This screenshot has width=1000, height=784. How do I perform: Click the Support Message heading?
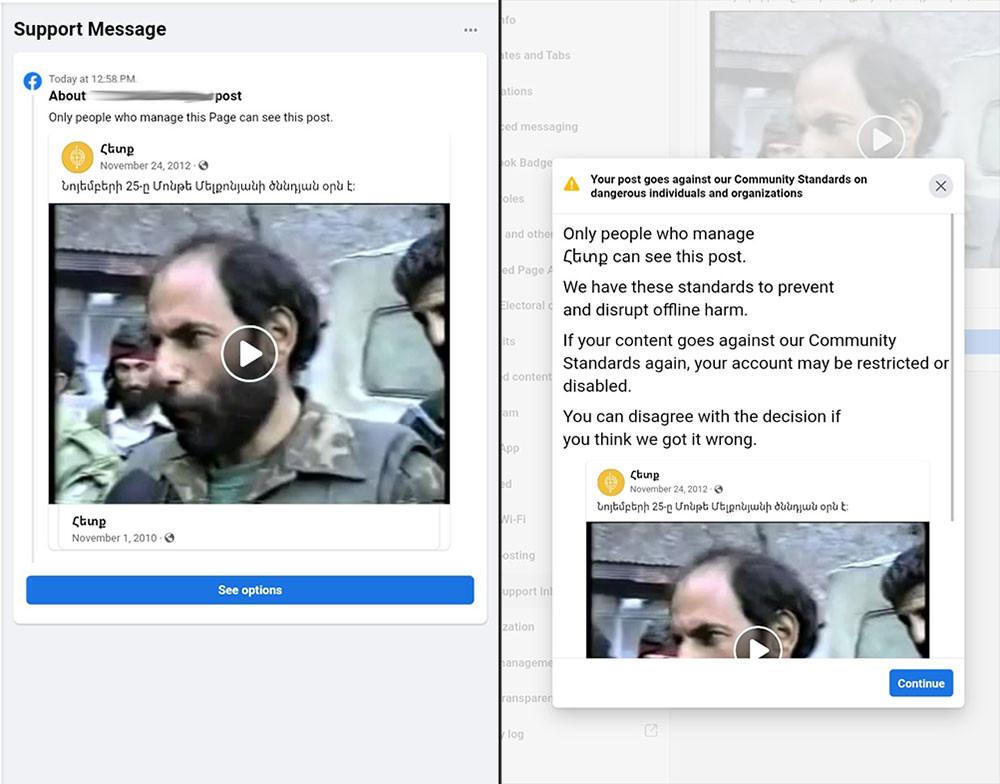(x=90, y=29)
